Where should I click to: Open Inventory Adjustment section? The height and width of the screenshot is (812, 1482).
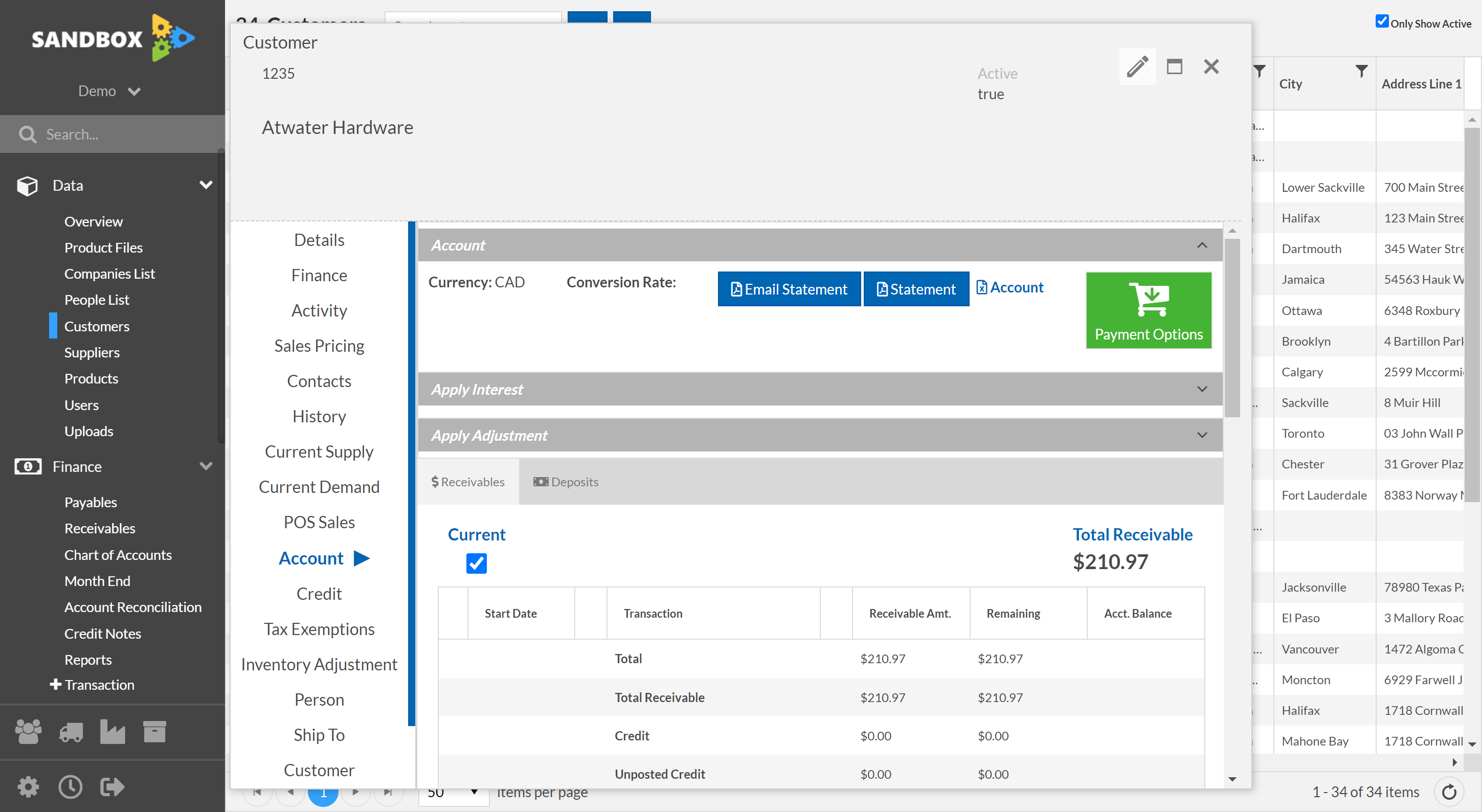[319, 665]
